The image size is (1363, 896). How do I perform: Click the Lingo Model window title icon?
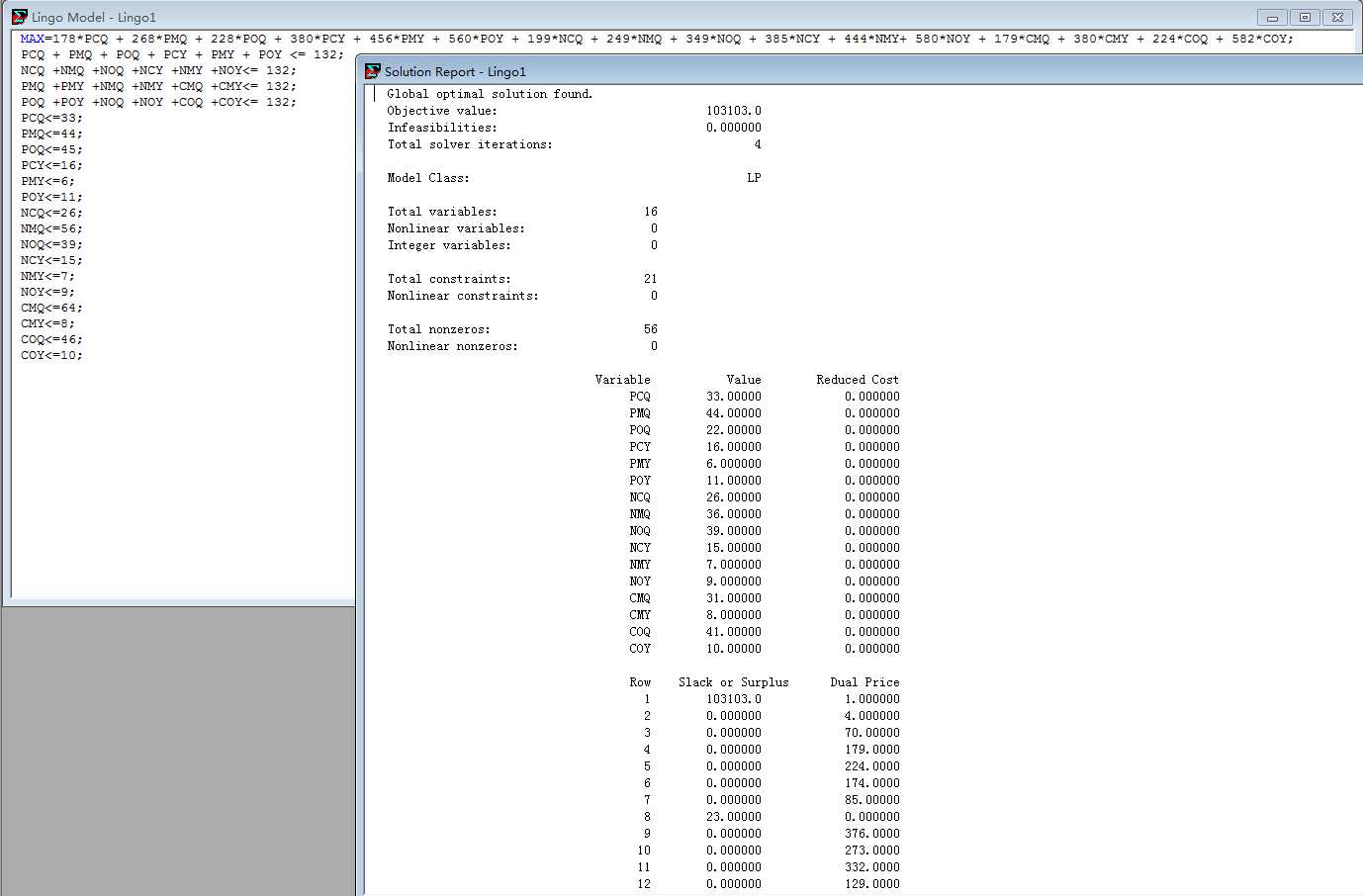pos(19,17)
